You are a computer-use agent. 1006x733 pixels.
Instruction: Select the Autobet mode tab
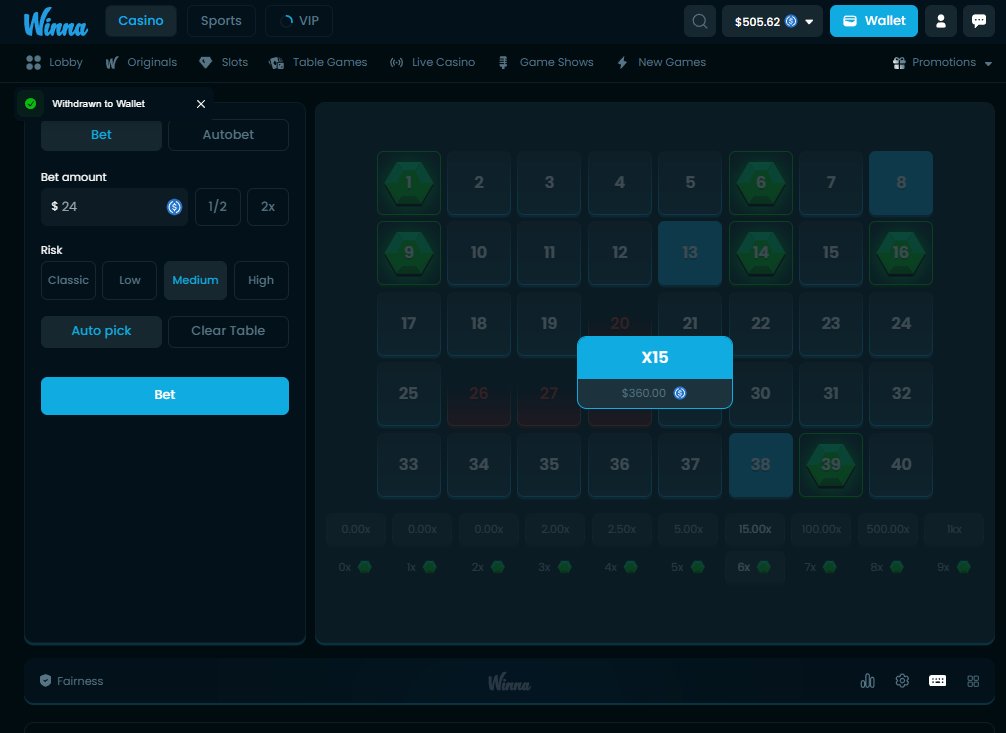[x=228, y=135]
